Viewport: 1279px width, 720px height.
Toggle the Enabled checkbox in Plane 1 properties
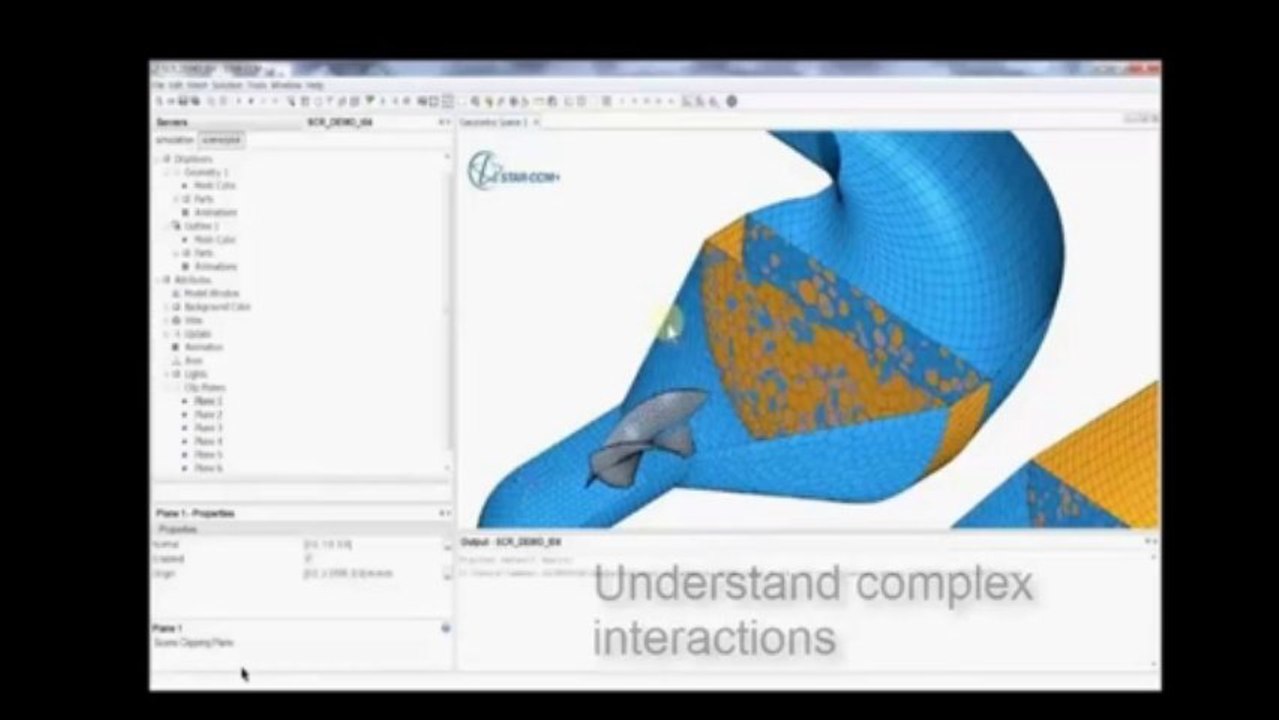click(x=307, y=559)
